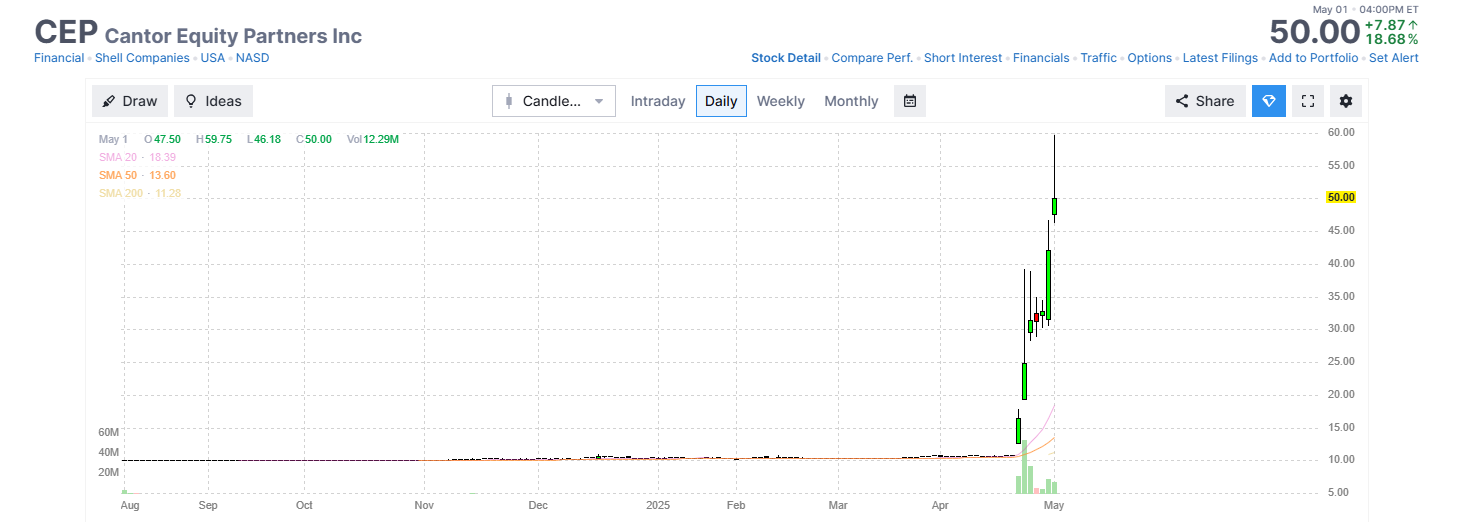Open Ideas lightbulb button
The height and width of the screenshot is (522, 1458).
(214, 101)
